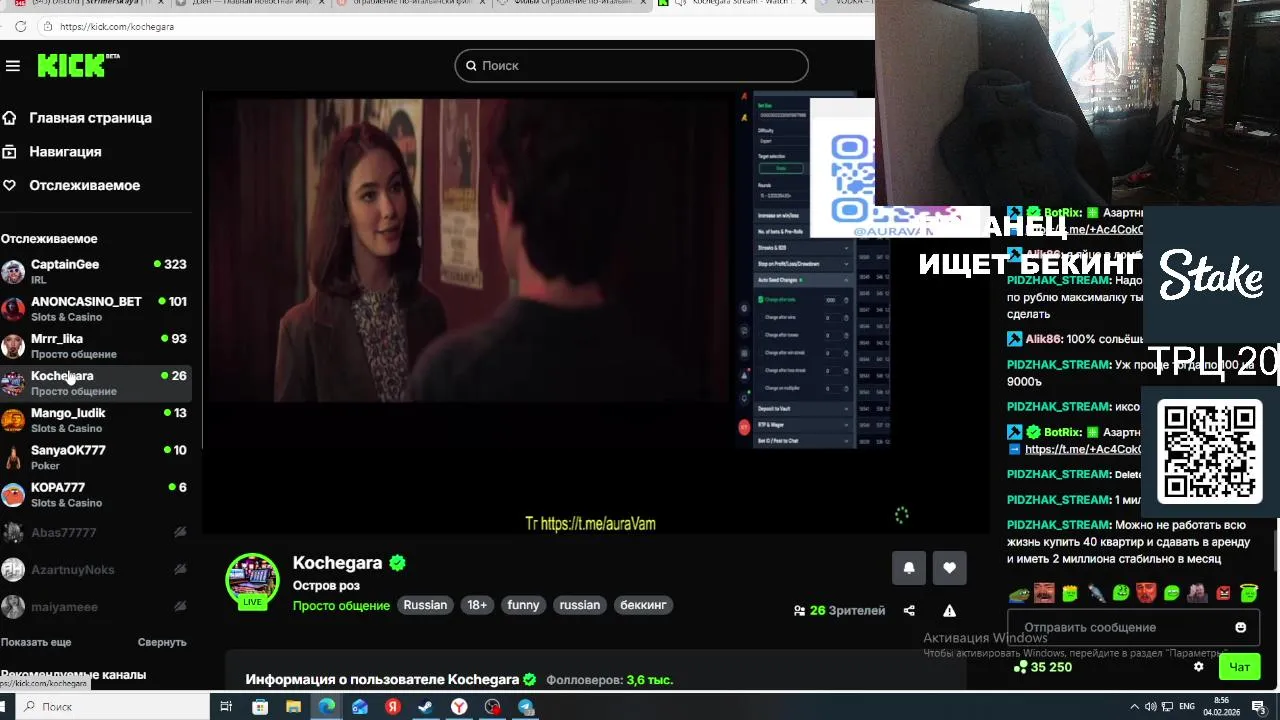1280x720 pixels.
Task: Open ANONCASINO_BET channel in sidebar
Action: click(x=95, y=308)
